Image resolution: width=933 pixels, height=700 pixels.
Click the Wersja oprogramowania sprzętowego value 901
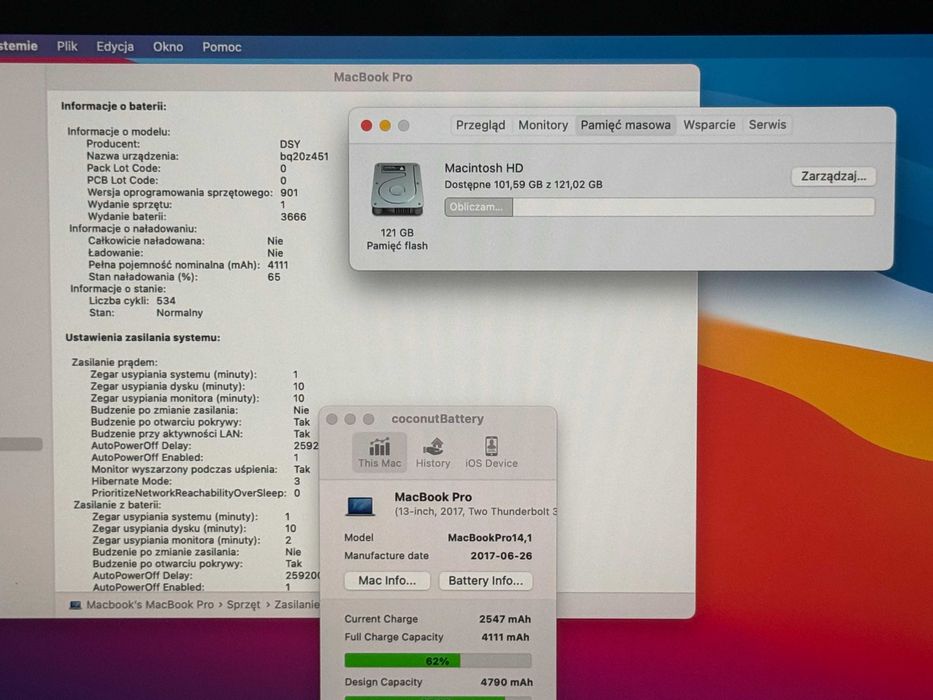coord(289,193)
